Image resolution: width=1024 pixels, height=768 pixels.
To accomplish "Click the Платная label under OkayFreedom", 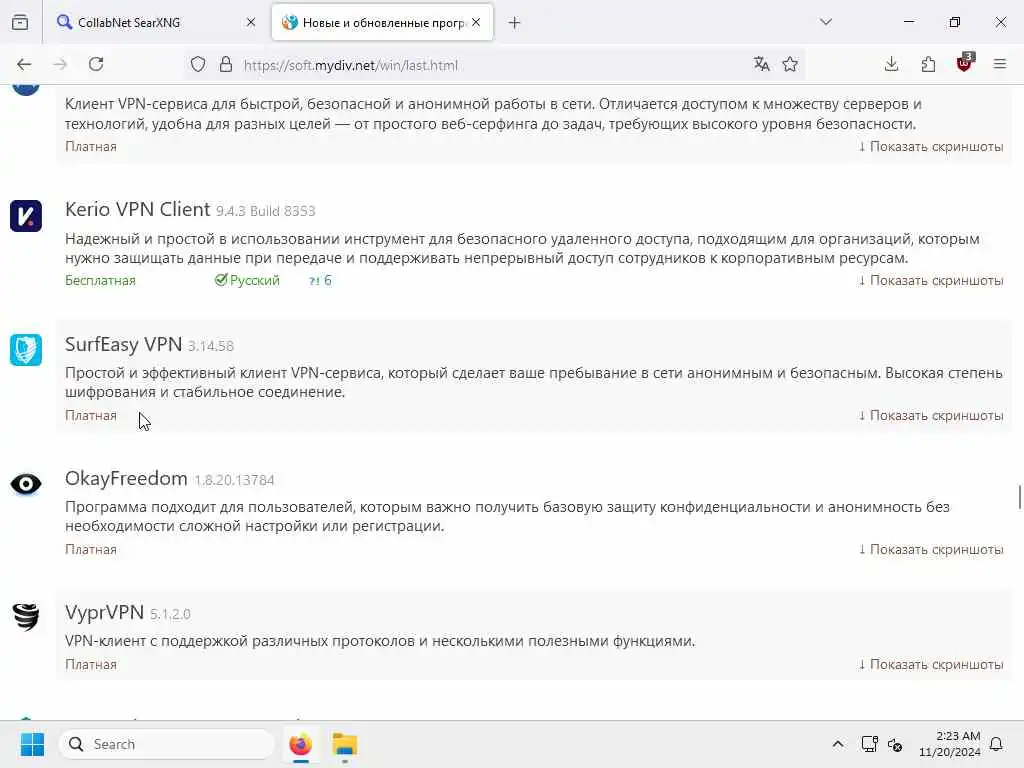I will point(91,549).
